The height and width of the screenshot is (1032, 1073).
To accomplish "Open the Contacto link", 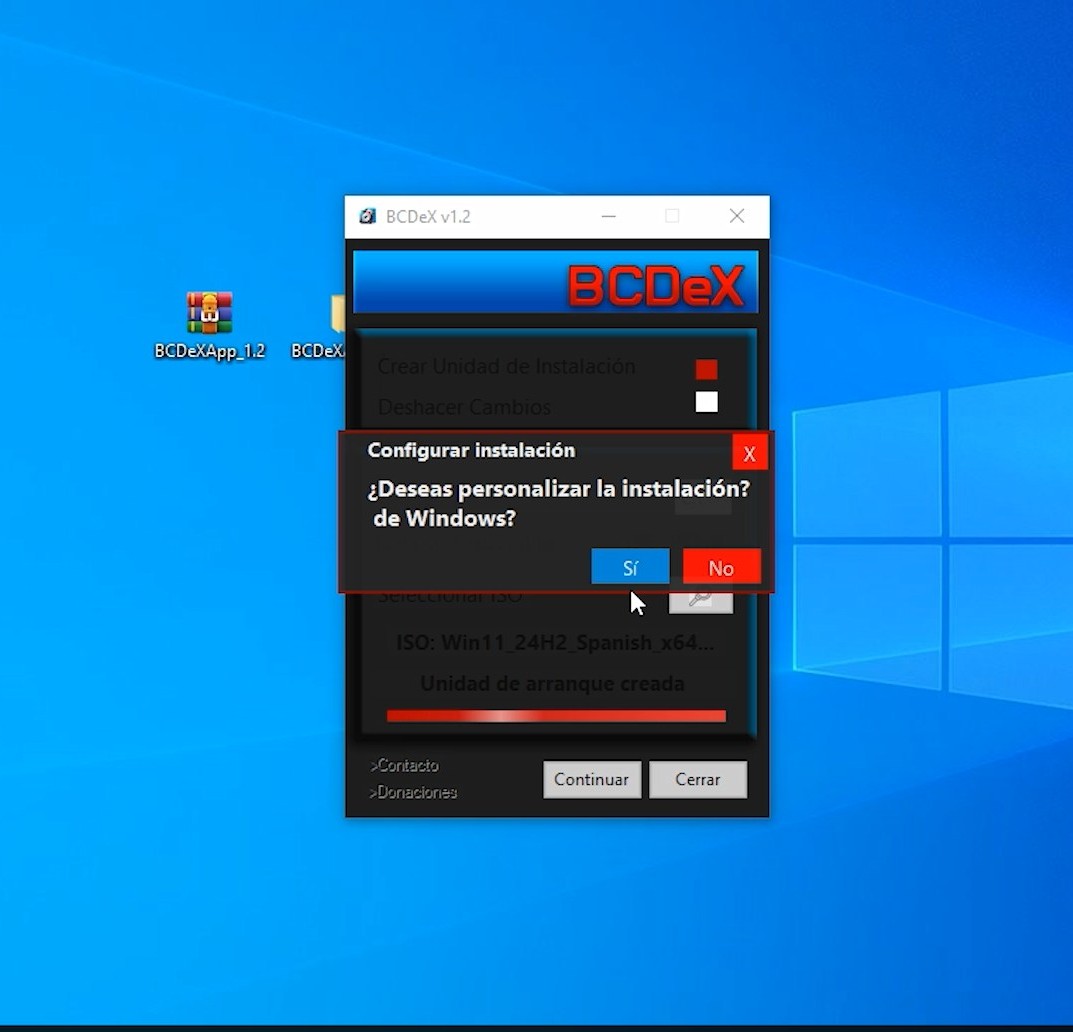I will point(404,765).
